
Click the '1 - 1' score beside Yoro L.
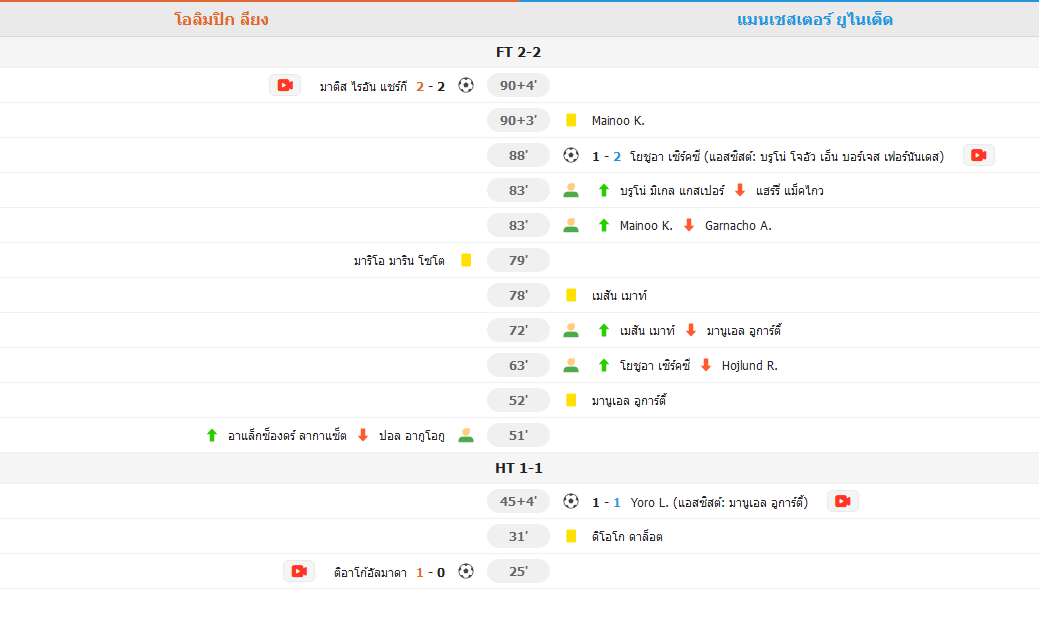(x=606, y=503)
